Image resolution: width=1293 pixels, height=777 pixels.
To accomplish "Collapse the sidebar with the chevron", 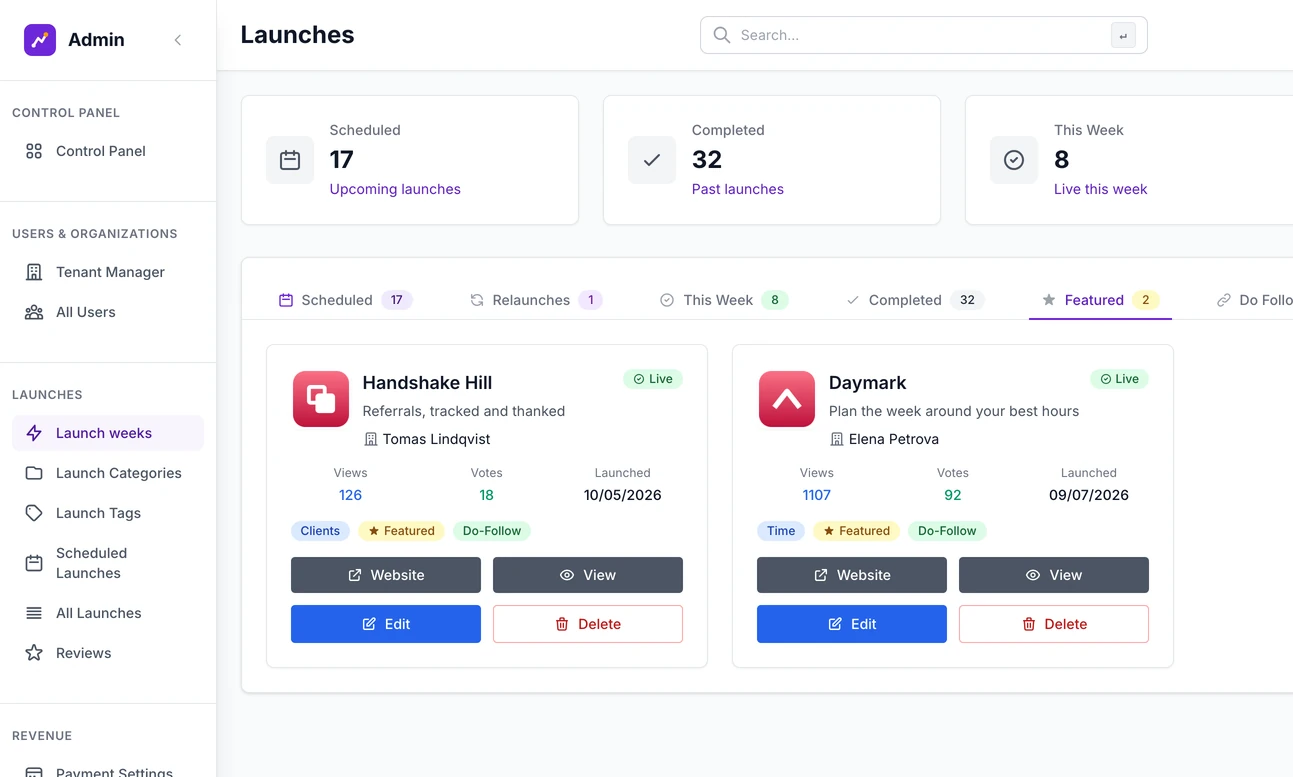I will 178,40.
